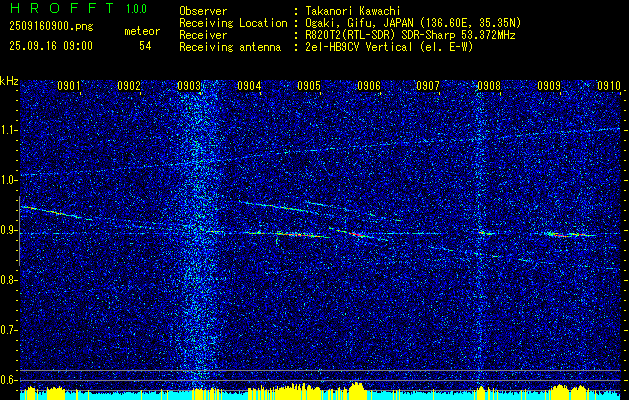
Task: Click the 1.0 kHz axis label
Action: (x=8, y=180)
